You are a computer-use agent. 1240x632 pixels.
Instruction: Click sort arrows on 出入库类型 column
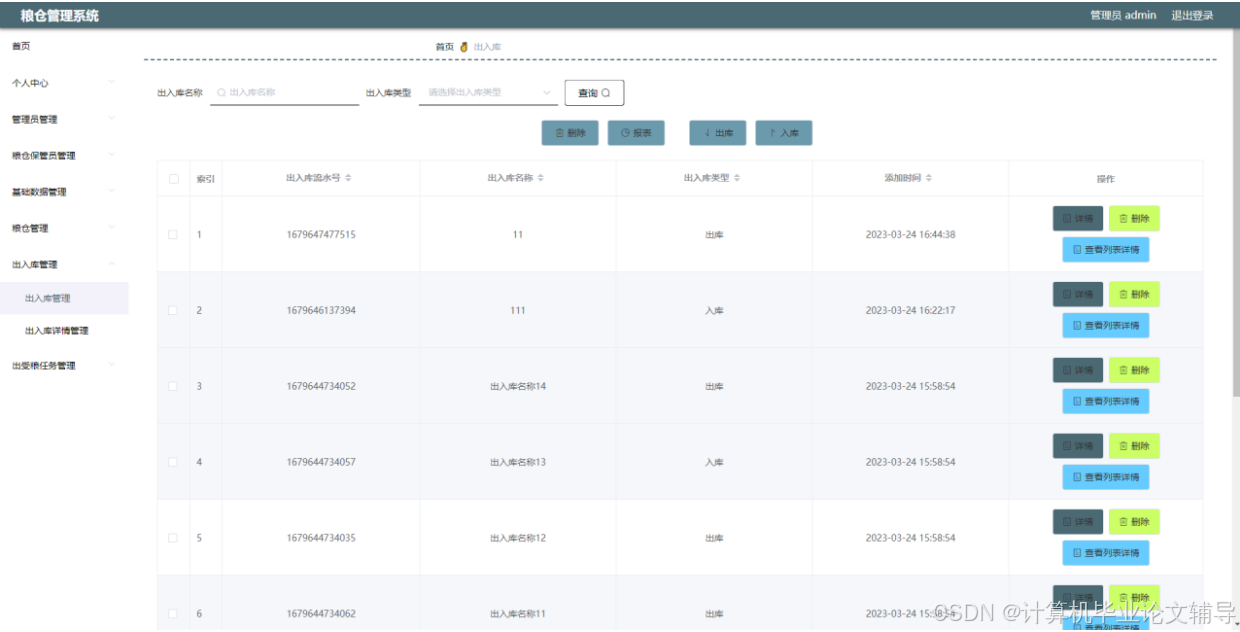737,178
